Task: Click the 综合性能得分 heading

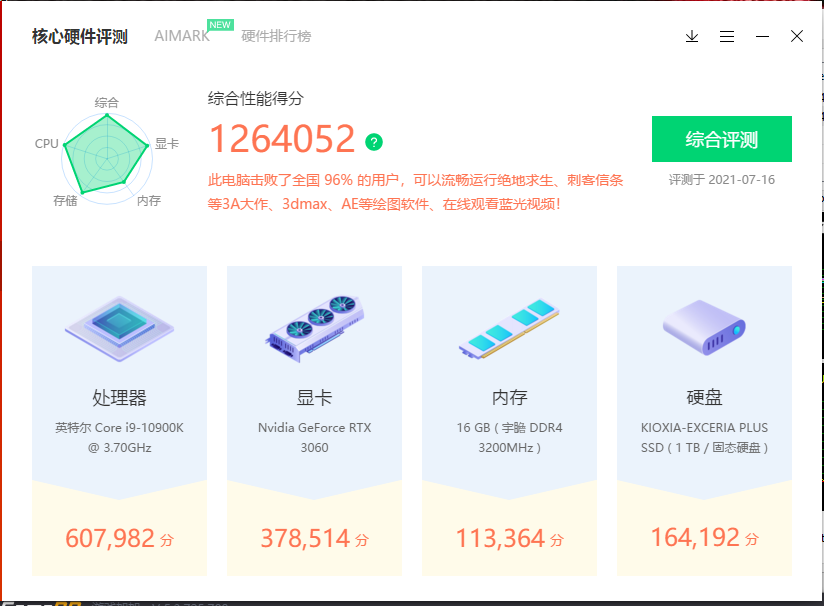Action: (x=255, y=98)
